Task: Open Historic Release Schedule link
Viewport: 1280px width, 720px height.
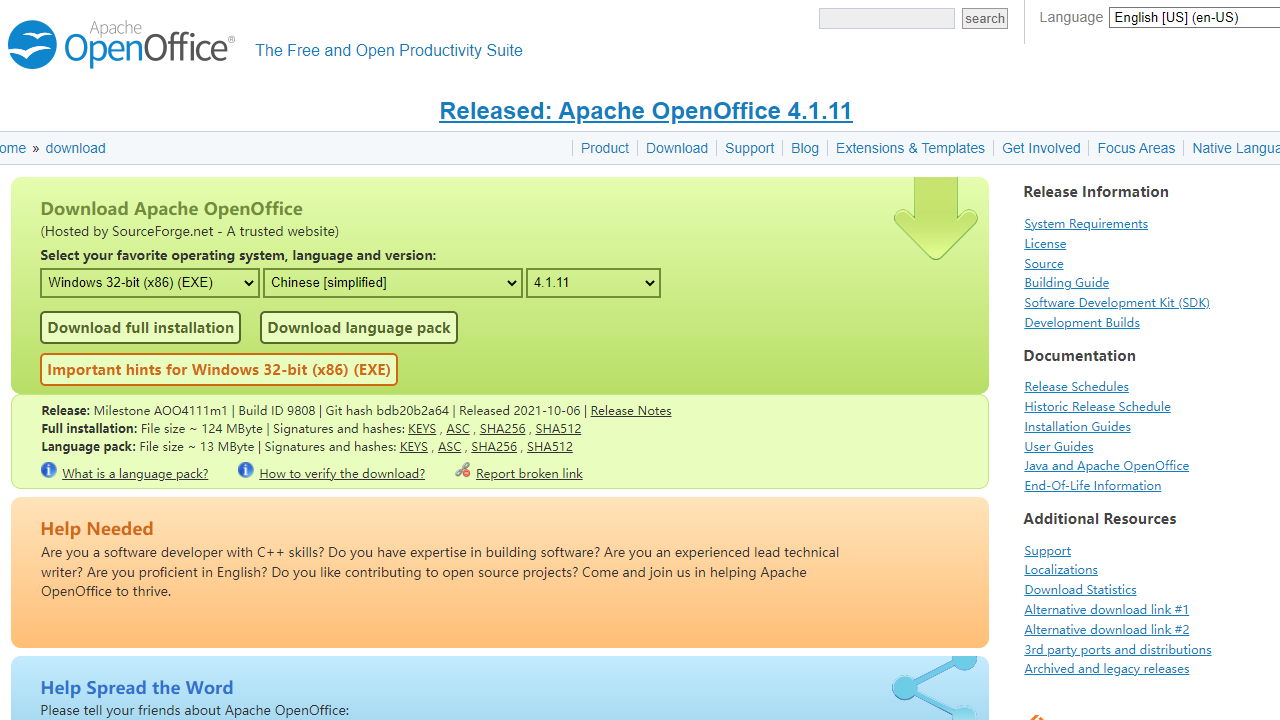Action: 1098,407
